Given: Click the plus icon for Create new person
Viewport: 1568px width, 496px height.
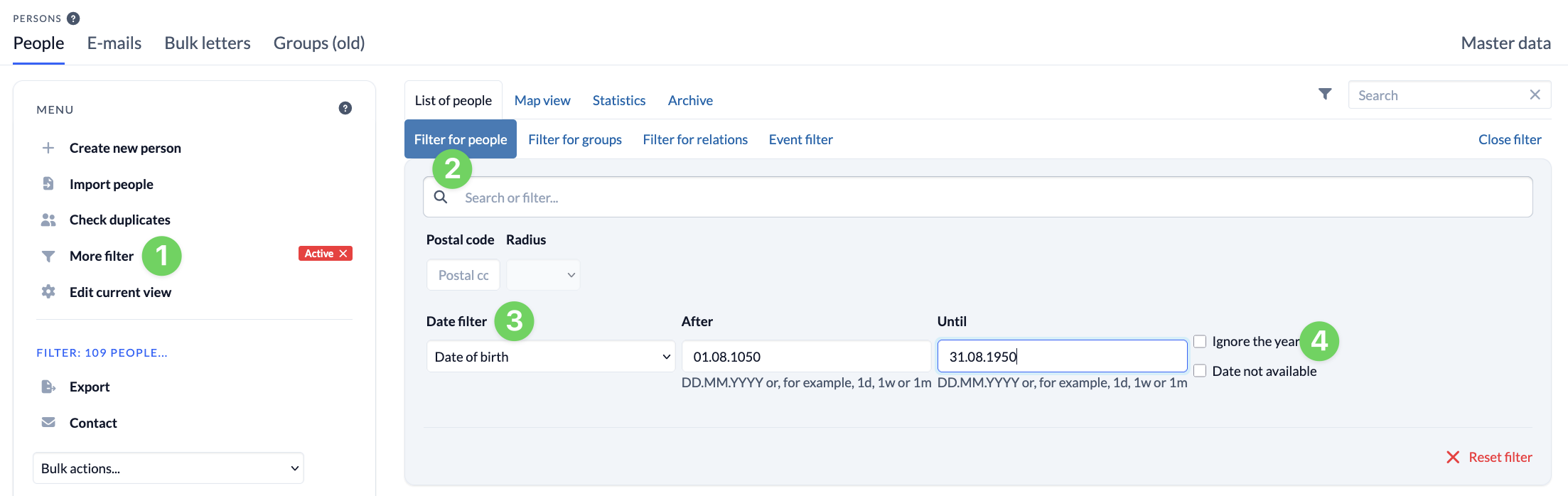Looking at the screenshot, I should (x=48, y=148).
